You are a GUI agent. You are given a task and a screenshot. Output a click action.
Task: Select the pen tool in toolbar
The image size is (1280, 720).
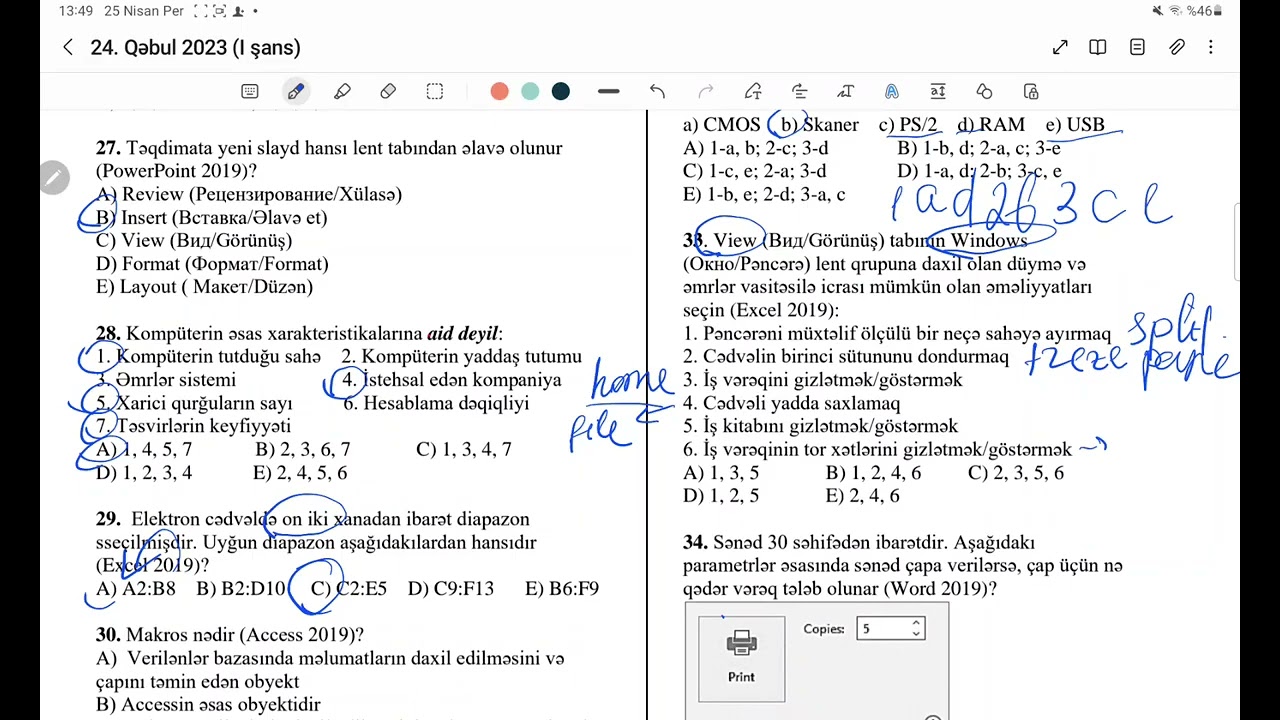296,91
